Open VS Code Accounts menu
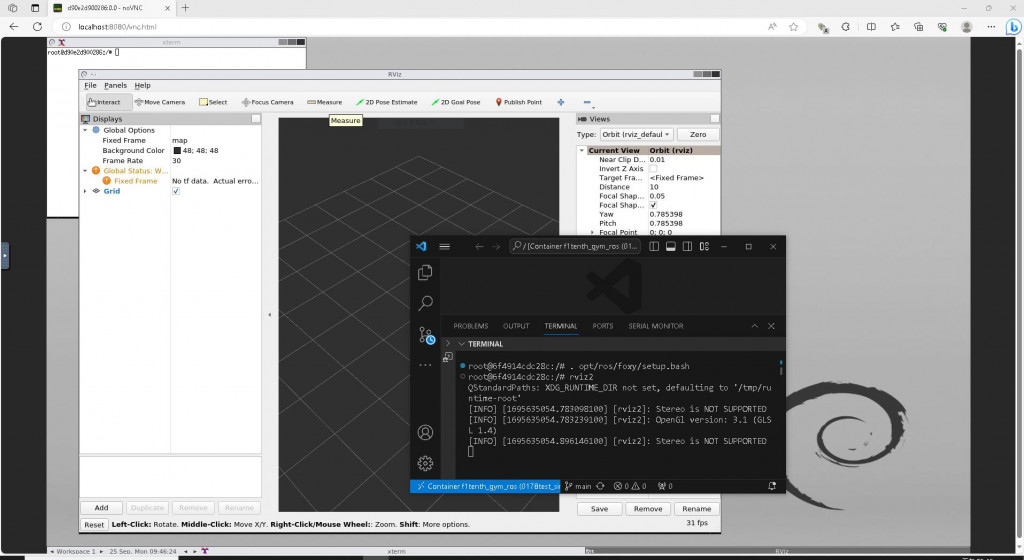Viewport: 1024px width, 560px height. (425, 432)
